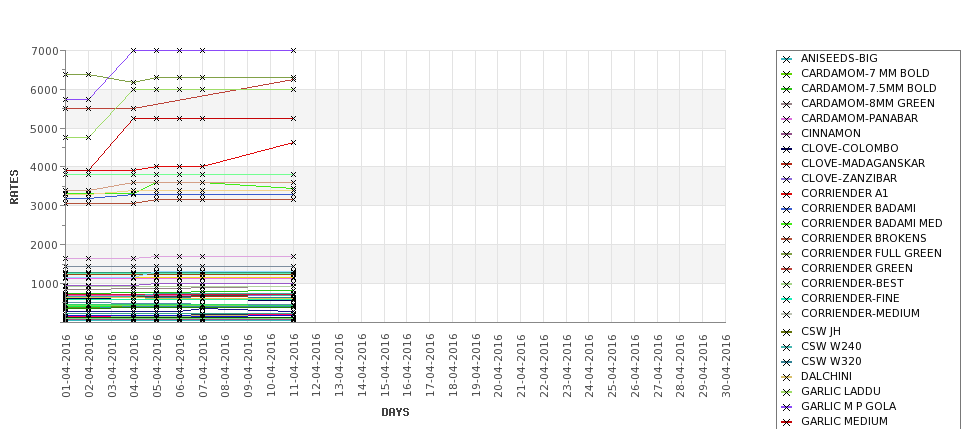Image resolution: width=975 pixels, height=429 pixels.
Task: Select the CSW JH legend label
Action: tap(821, 331)
